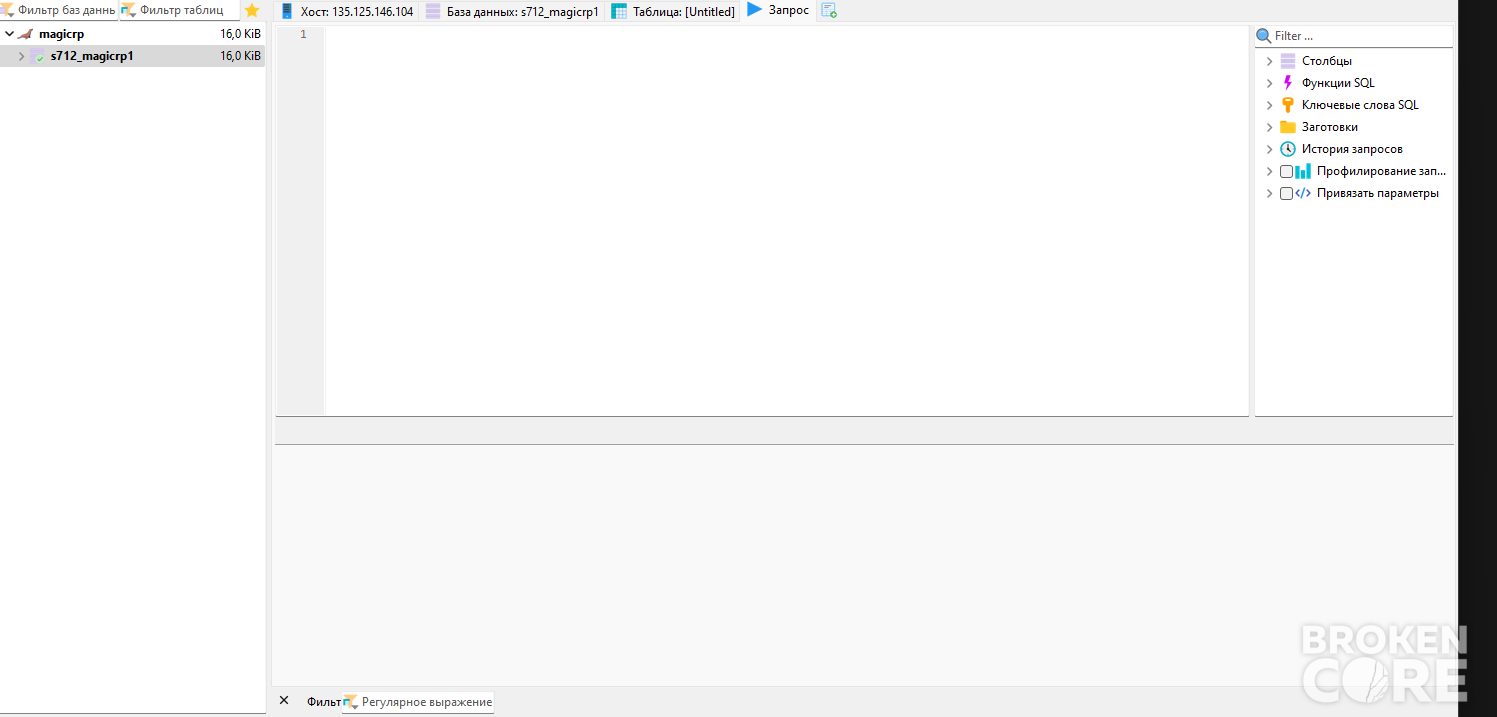The image size is (1497, 717).
Task: Click the Столбцы columns icon
Action: [1288, 61]
